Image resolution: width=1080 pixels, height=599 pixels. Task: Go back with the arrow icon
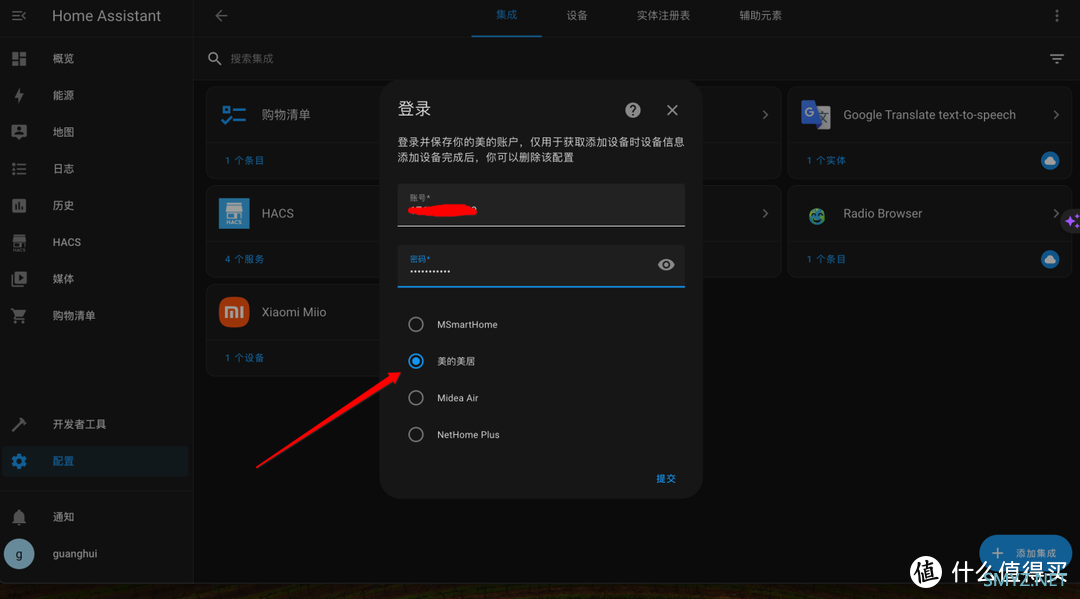[221, 16]
